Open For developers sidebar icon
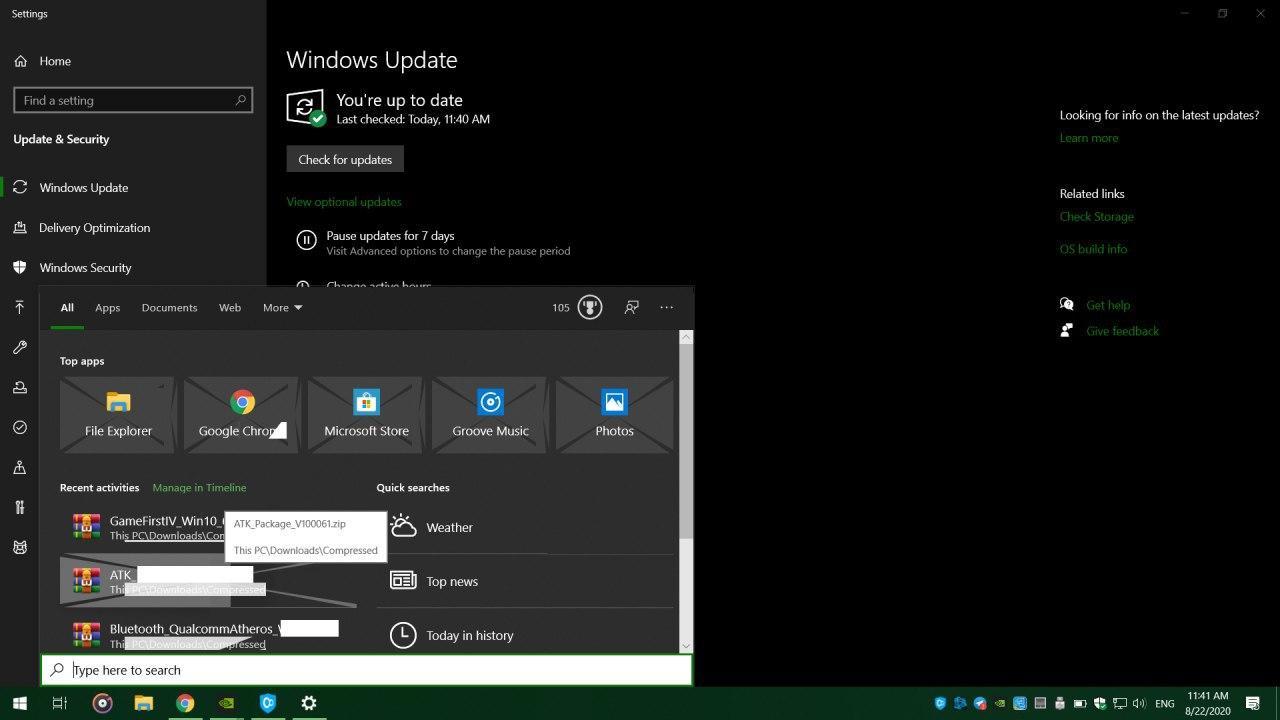Viewport: 1280px width, 720px height. tap(19, 507)
